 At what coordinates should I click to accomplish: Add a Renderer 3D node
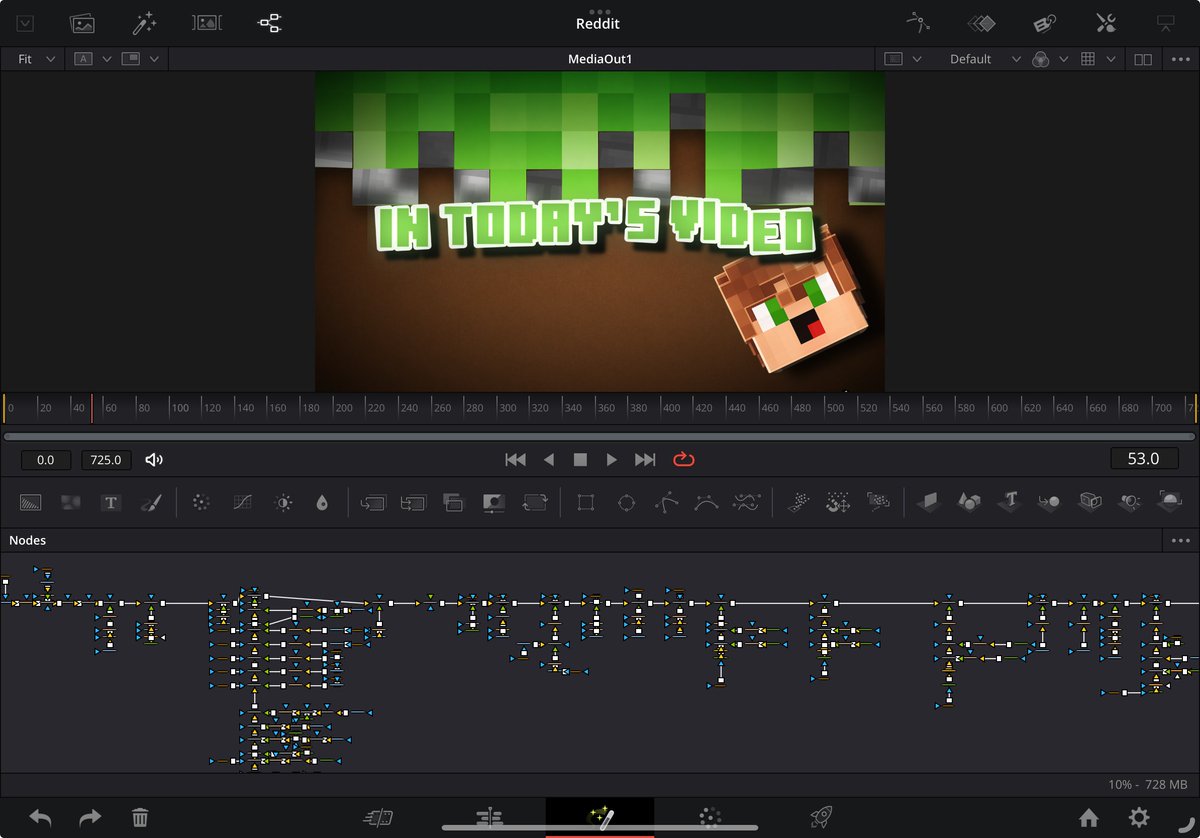1171,502
